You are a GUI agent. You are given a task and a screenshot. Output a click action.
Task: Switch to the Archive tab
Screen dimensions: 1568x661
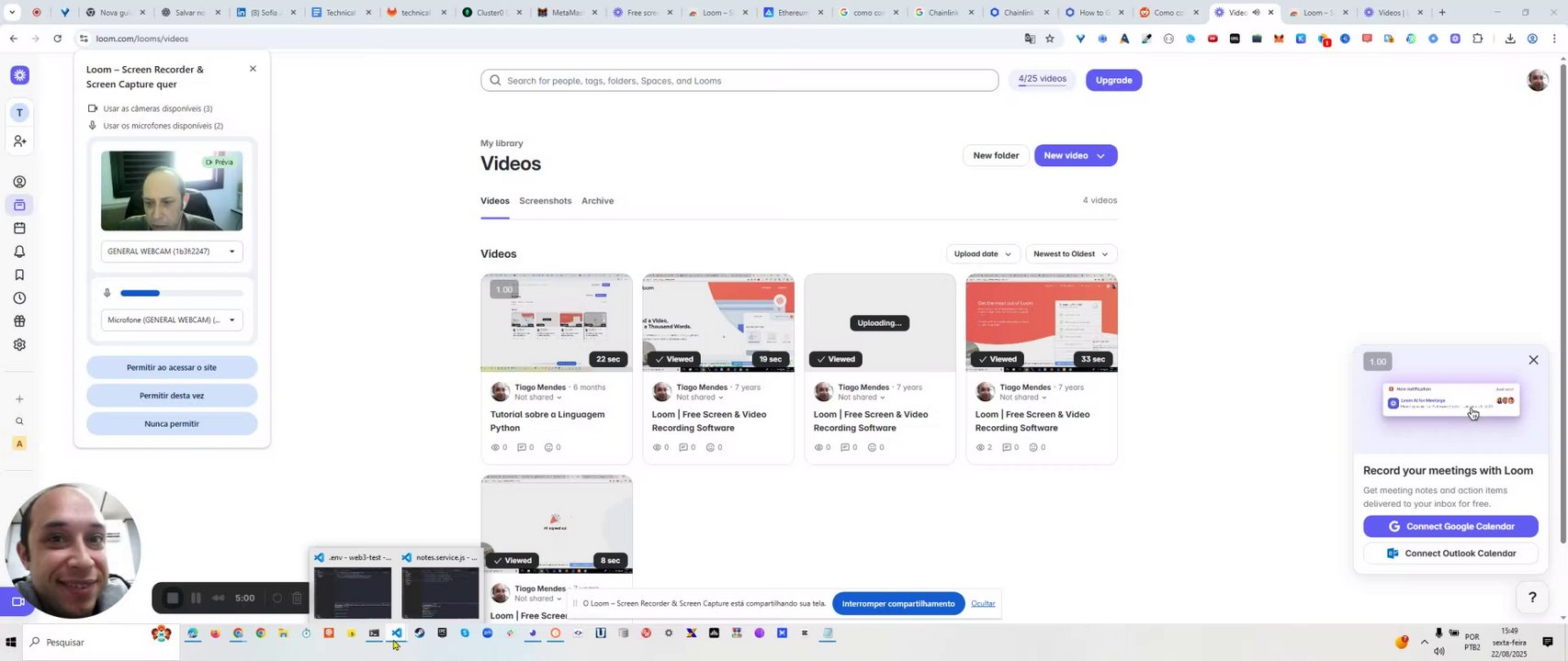(x=597, y=201)
